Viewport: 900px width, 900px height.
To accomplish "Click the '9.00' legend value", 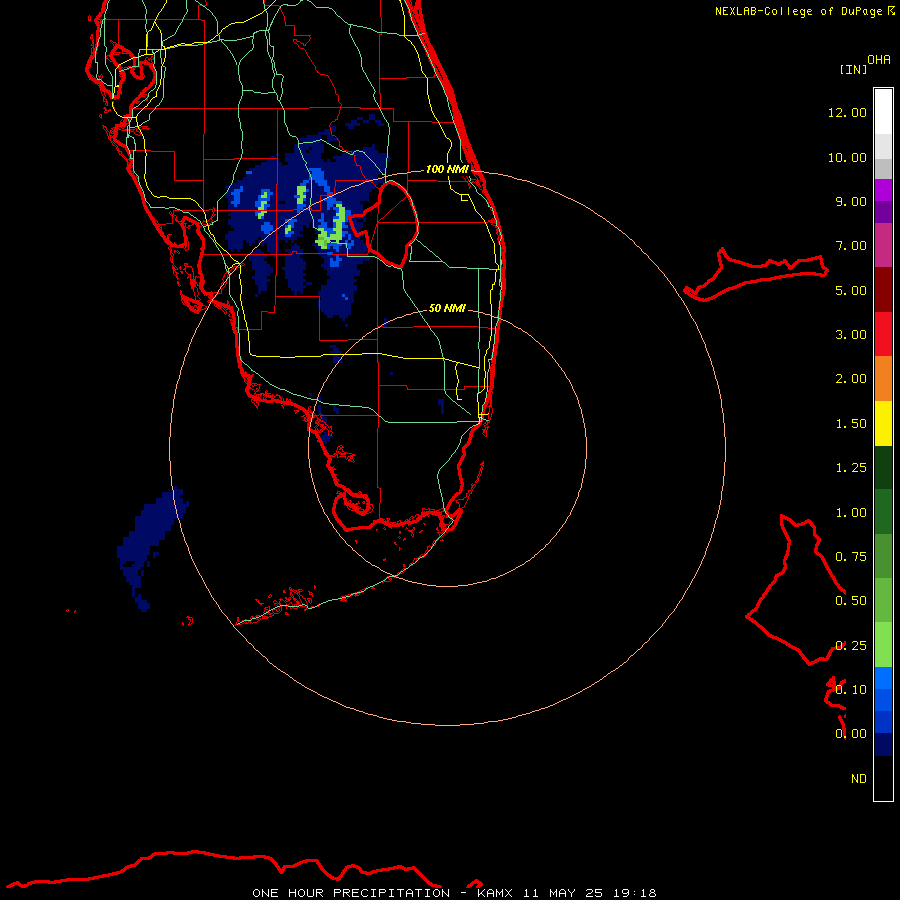I will click(x=851, y=201).
